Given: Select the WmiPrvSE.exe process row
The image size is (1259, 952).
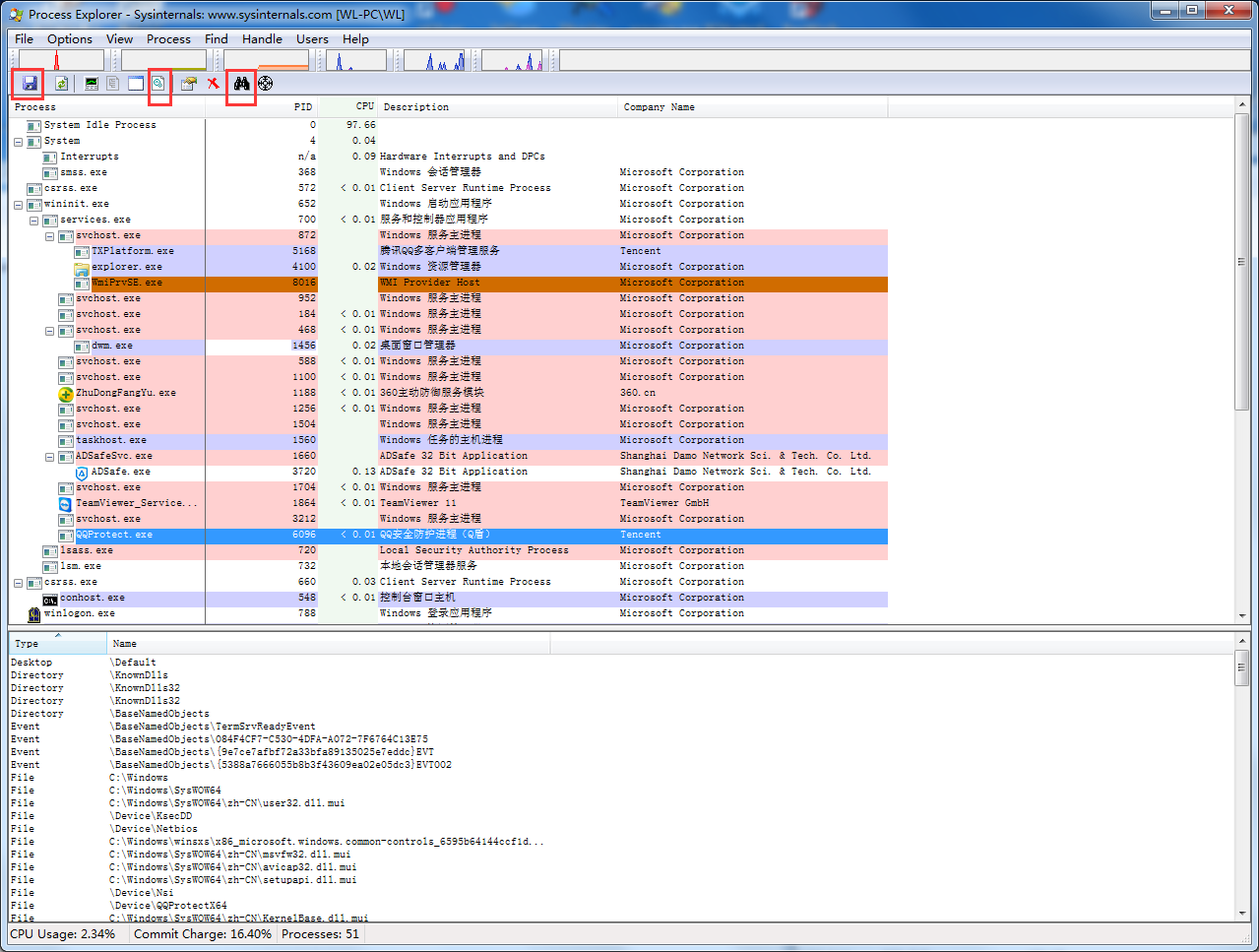Looking at the screenshot, I should [449, 283].
